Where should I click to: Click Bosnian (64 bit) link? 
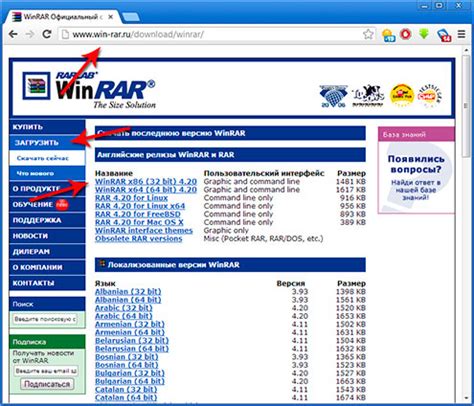(127, 365)
